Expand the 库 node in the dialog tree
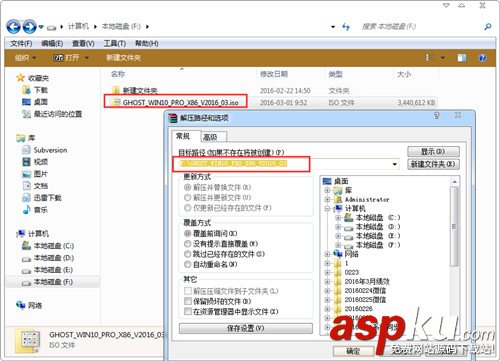 click(327, 190)
